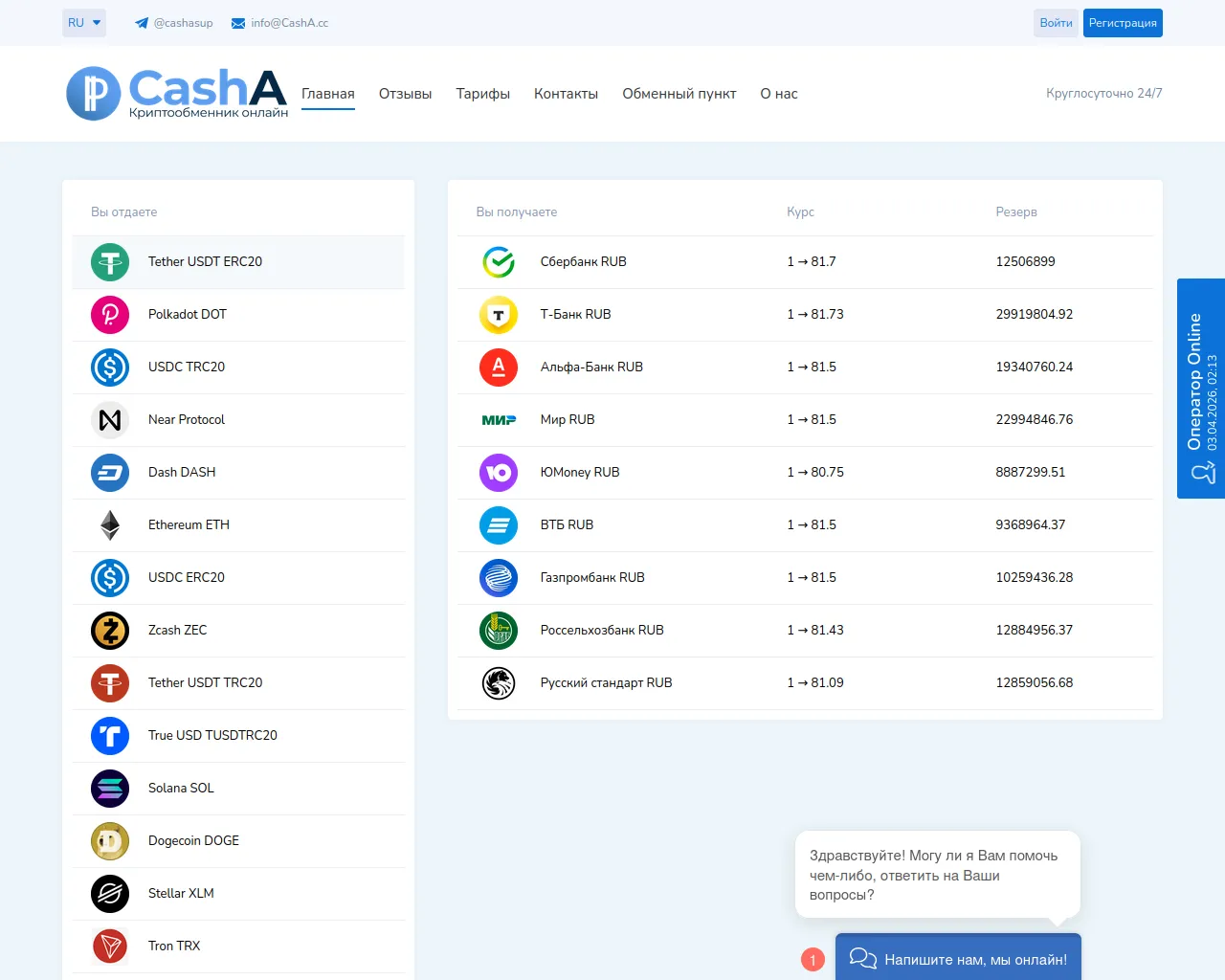Click the Dogecoin DOGE coin icon
Screen dimensions: 1225x980
pyautogui.click(x=110, y=841)
